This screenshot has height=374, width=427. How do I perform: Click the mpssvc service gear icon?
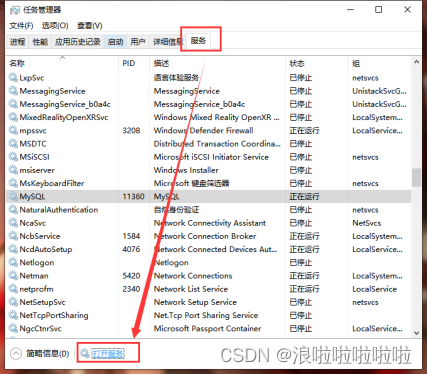[13, 130]
